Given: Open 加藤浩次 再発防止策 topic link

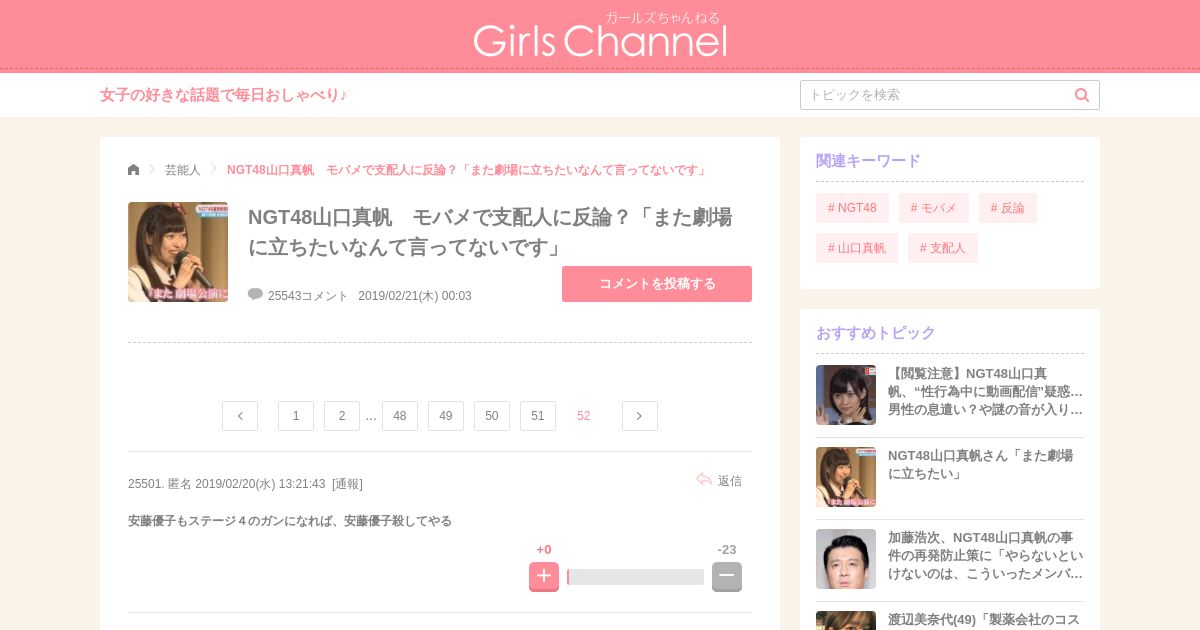Looking at the screenshot, I should tap(985, 555).
